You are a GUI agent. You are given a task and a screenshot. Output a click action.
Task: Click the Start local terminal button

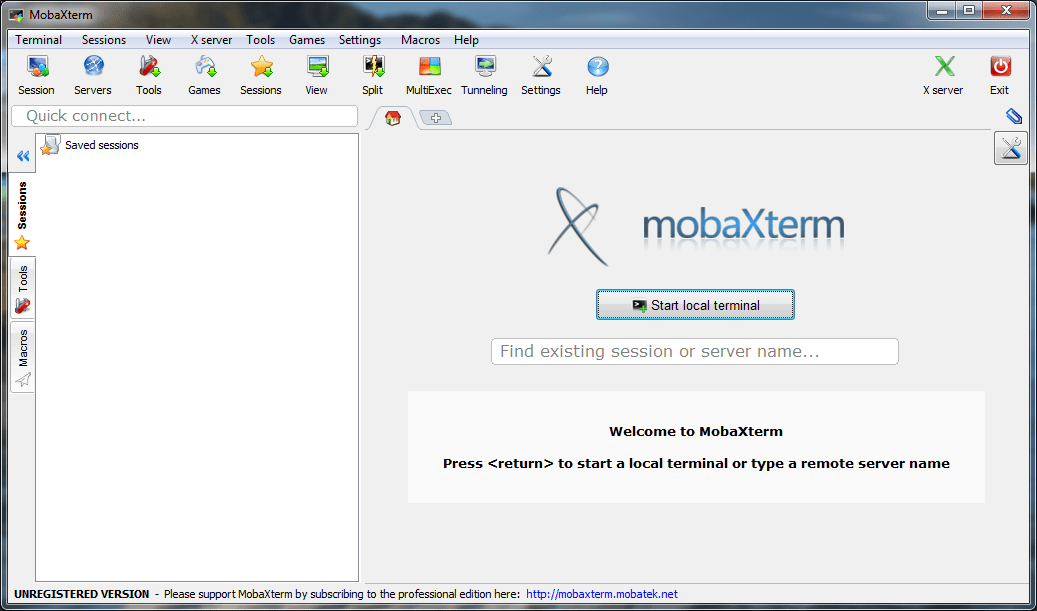[695, 305]
